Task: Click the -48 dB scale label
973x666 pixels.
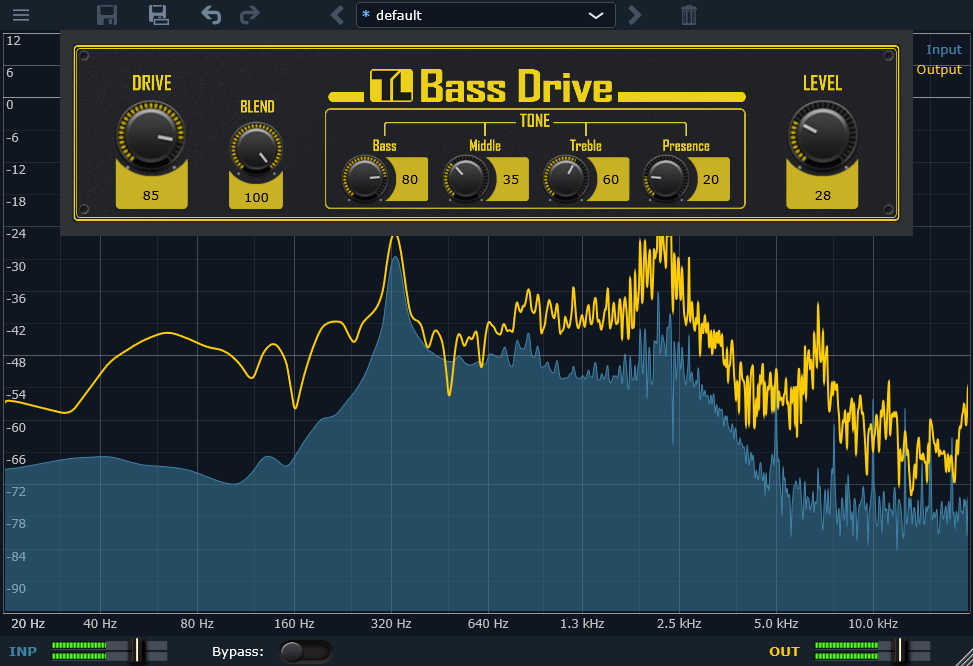Action: pyautogui.click(x=16, y=362)
